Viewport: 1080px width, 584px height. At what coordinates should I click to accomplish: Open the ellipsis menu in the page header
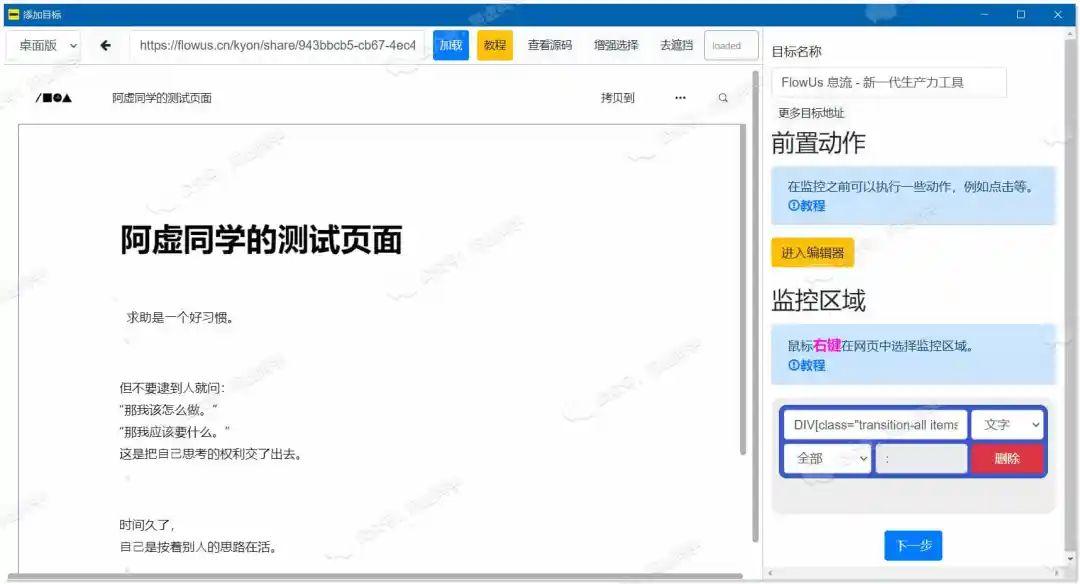[x=680, y=97]
